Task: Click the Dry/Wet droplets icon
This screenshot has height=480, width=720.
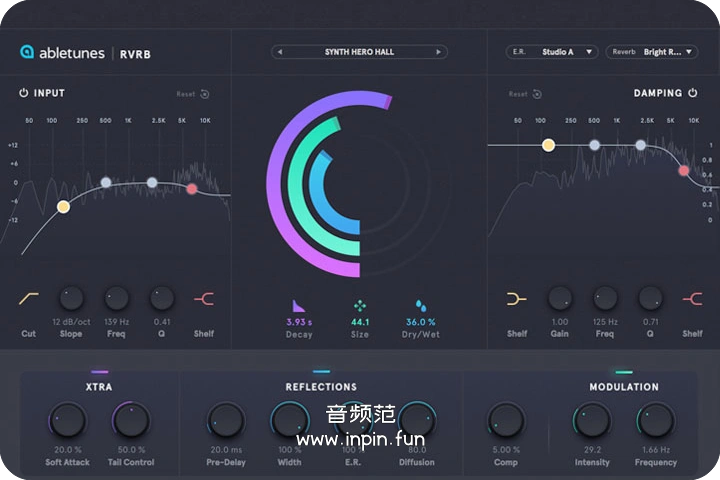Action: click(422, 305)
